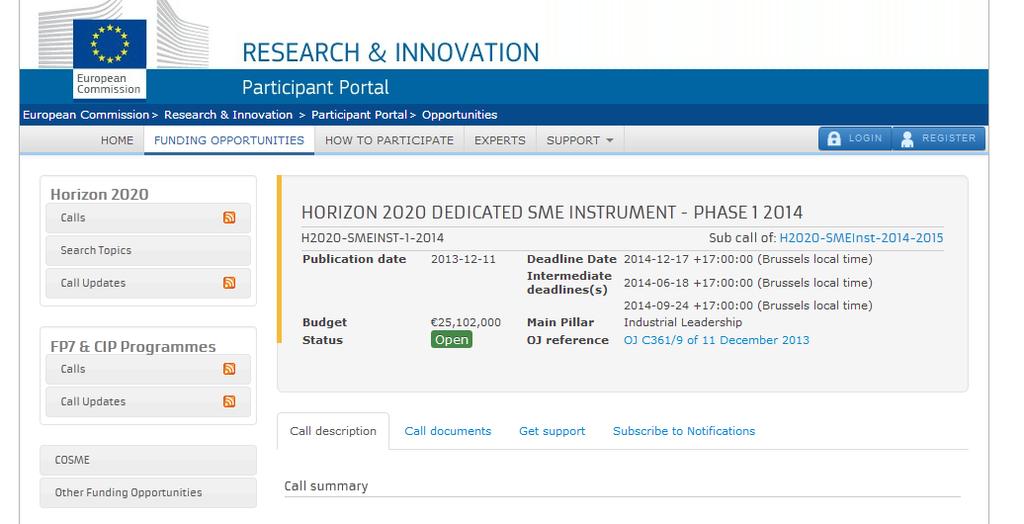Click the European Commission flag logo
This screenshot has width=1024, height=524.
(110, 43)
